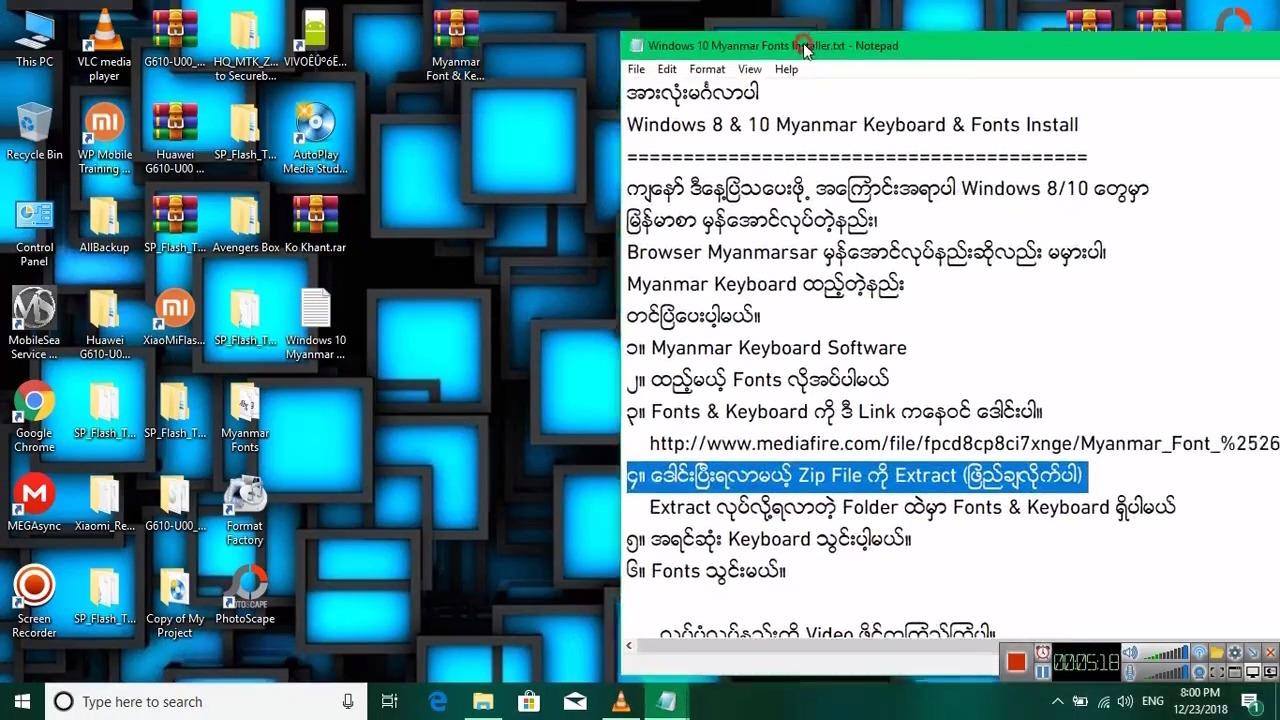
Task: Click the mediafire.com URL text in Notepad
Action: 964,443
